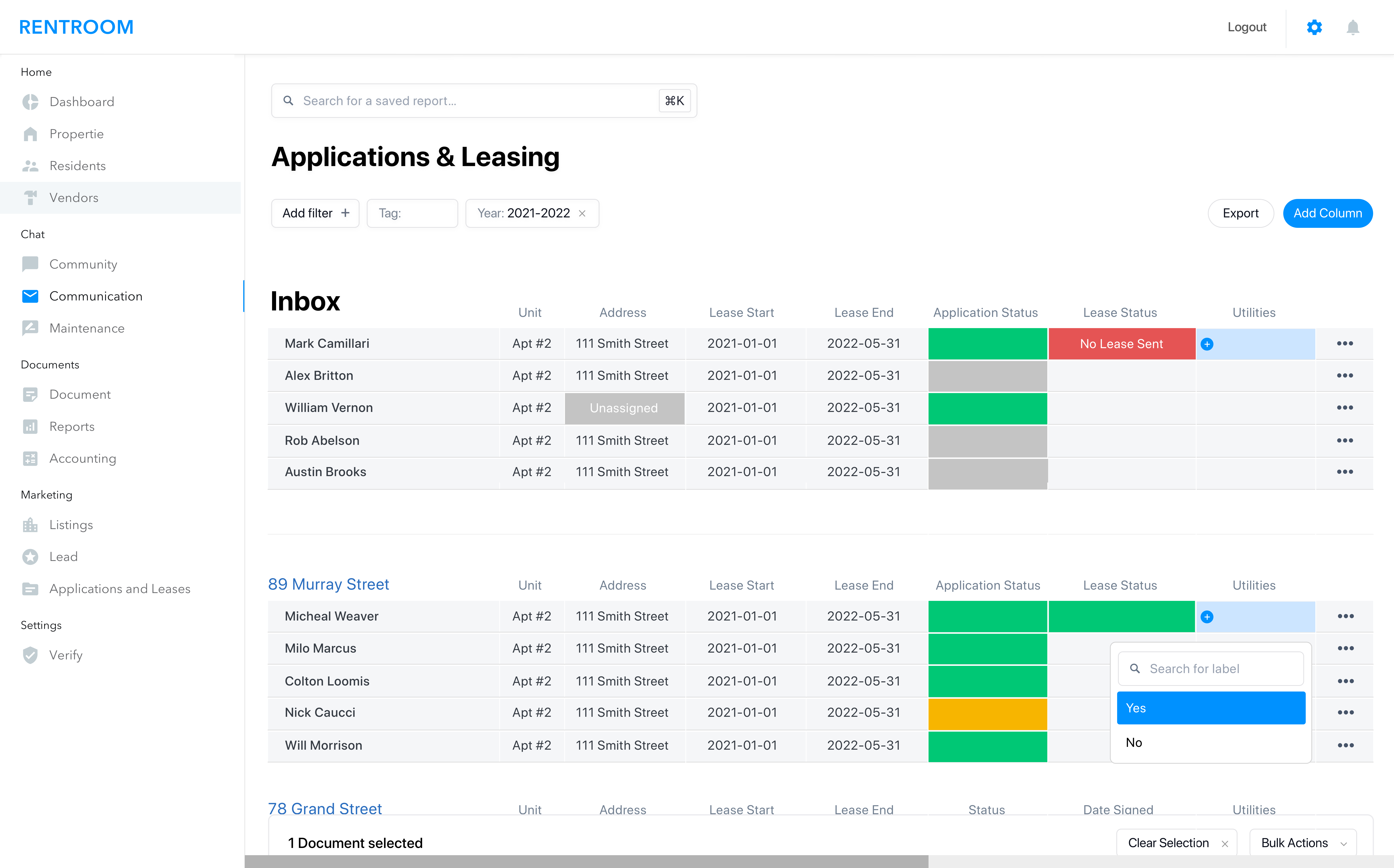Open the 89 Murray Street property link
The width and height of the screenshot is (1394, 868).
[328, 584]
